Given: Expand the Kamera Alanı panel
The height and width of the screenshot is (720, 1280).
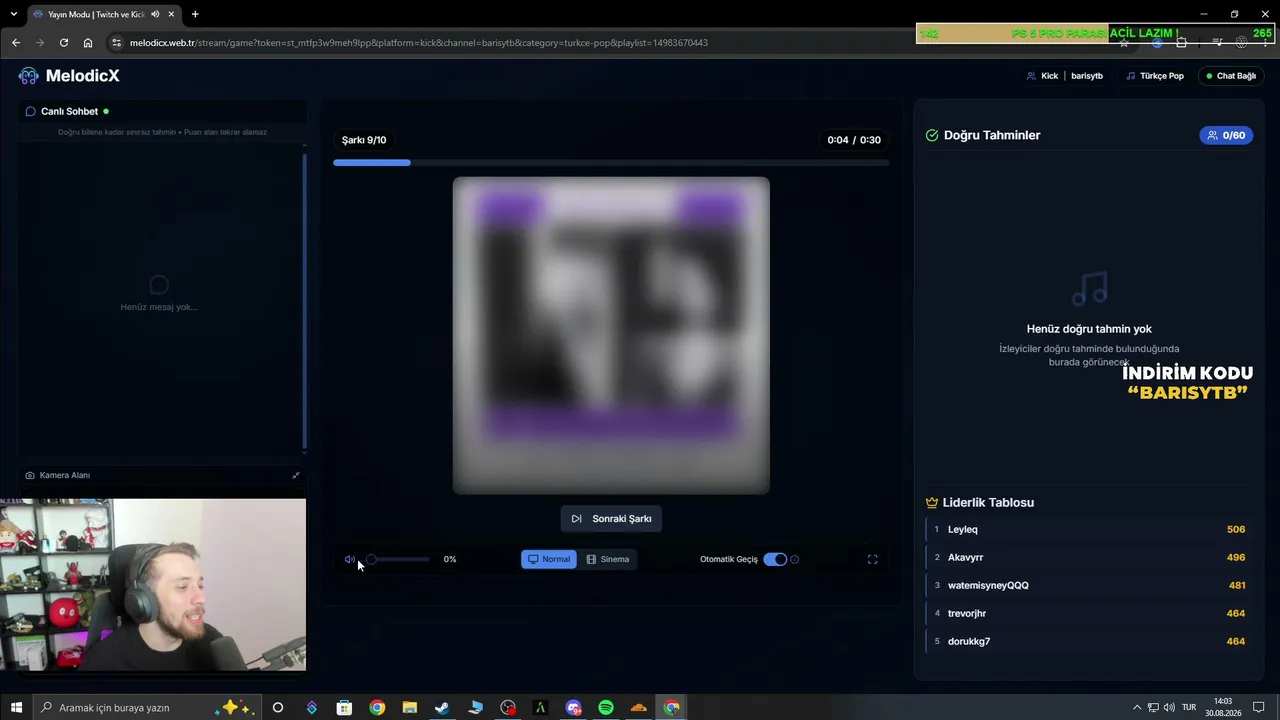Looking at the screenshot, I should pyautogui.click(x=295, y=476).
